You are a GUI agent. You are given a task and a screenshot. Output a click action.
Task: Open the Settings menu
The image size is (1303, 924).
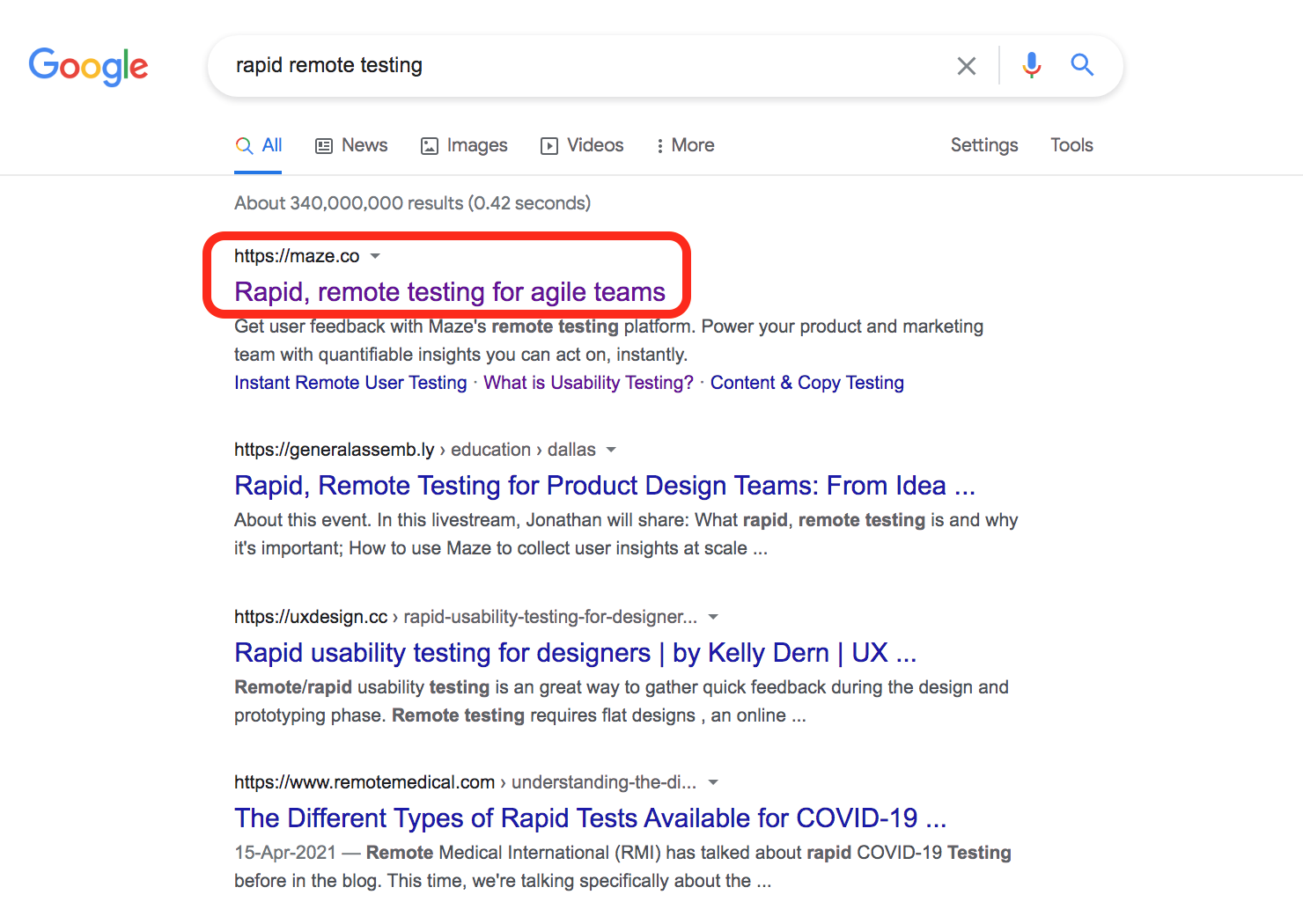(x=983, y=145)
